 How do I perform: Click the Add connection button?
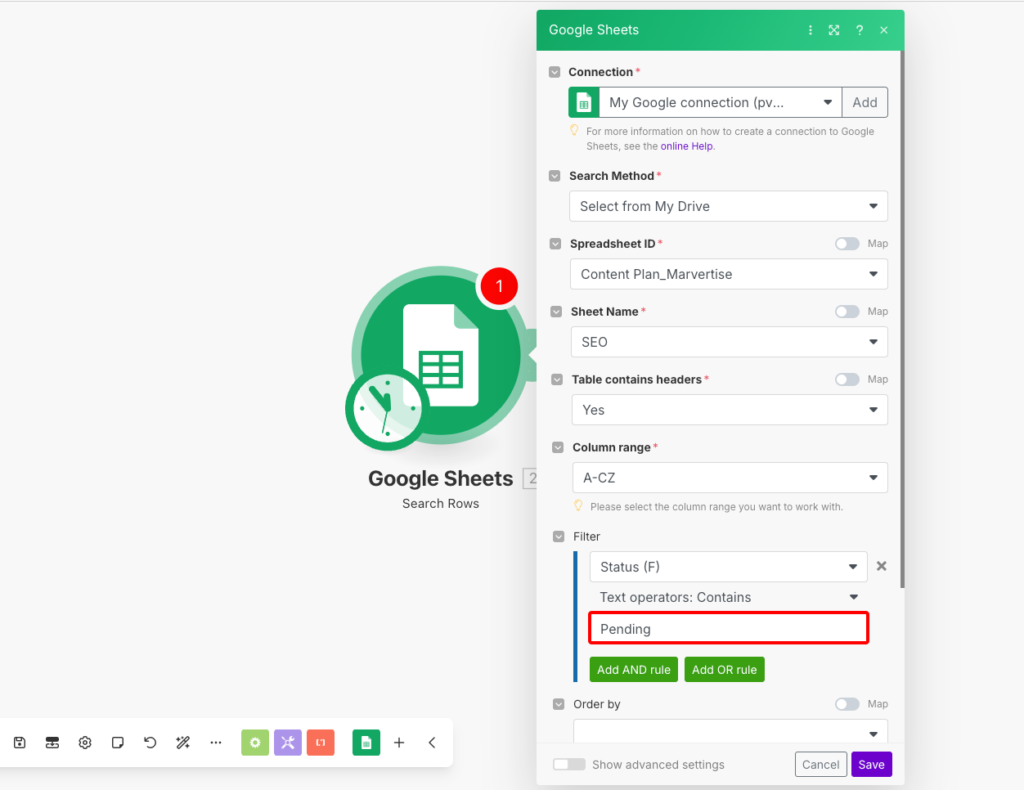(865, 103)
